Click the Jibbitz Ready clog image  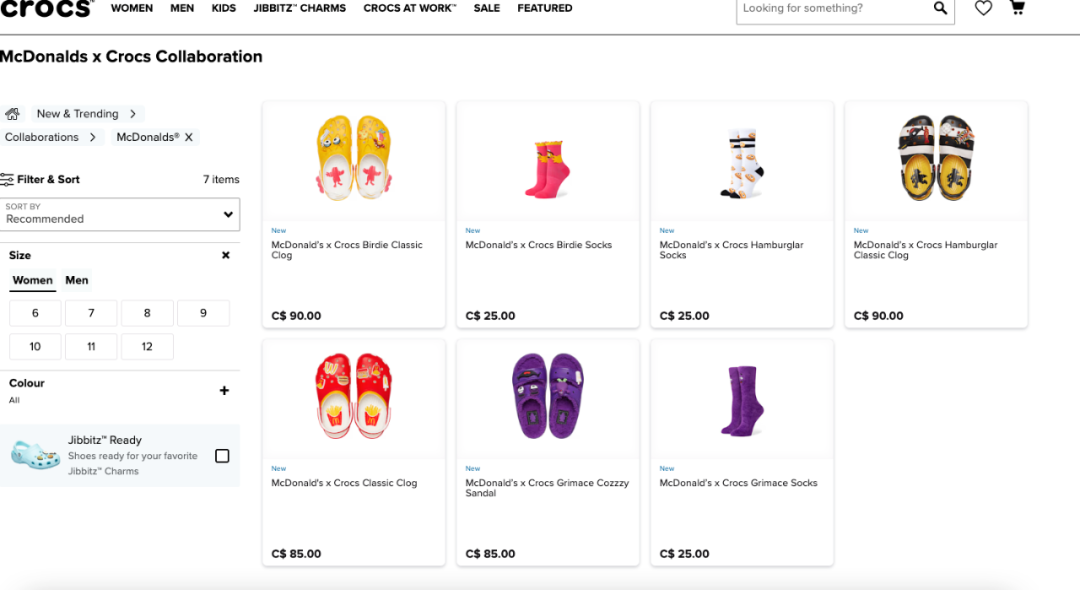tap(35, 455)
